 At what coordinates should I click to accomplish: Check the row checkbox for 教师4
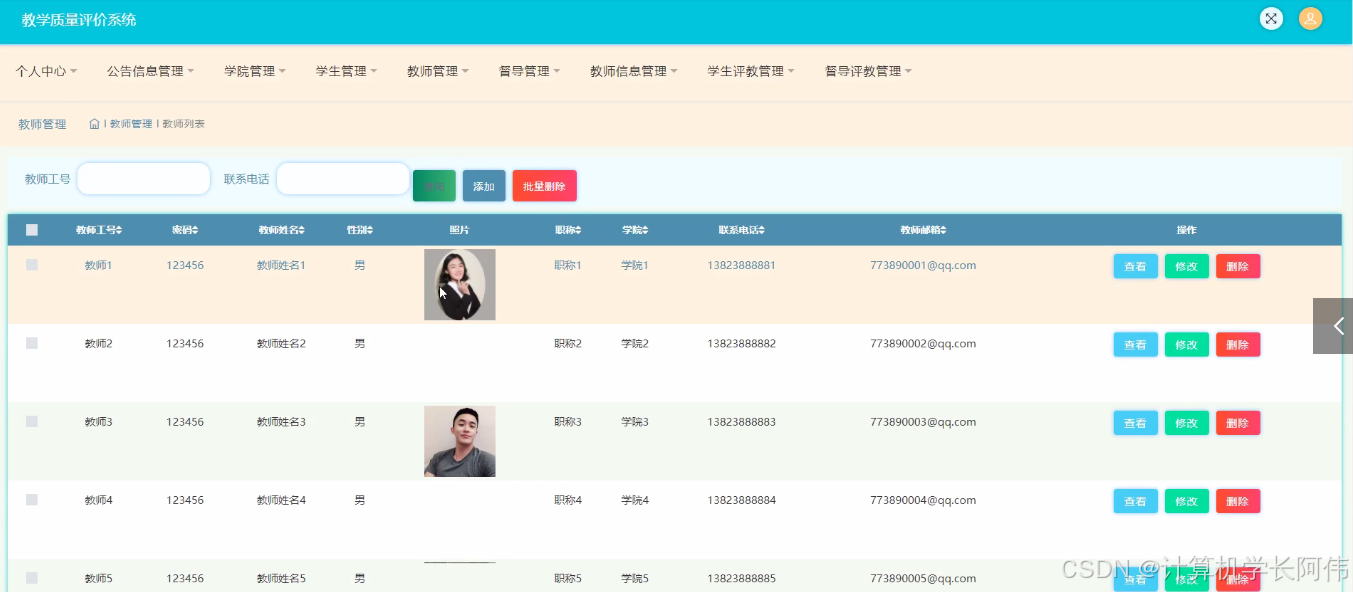(32, 499)
